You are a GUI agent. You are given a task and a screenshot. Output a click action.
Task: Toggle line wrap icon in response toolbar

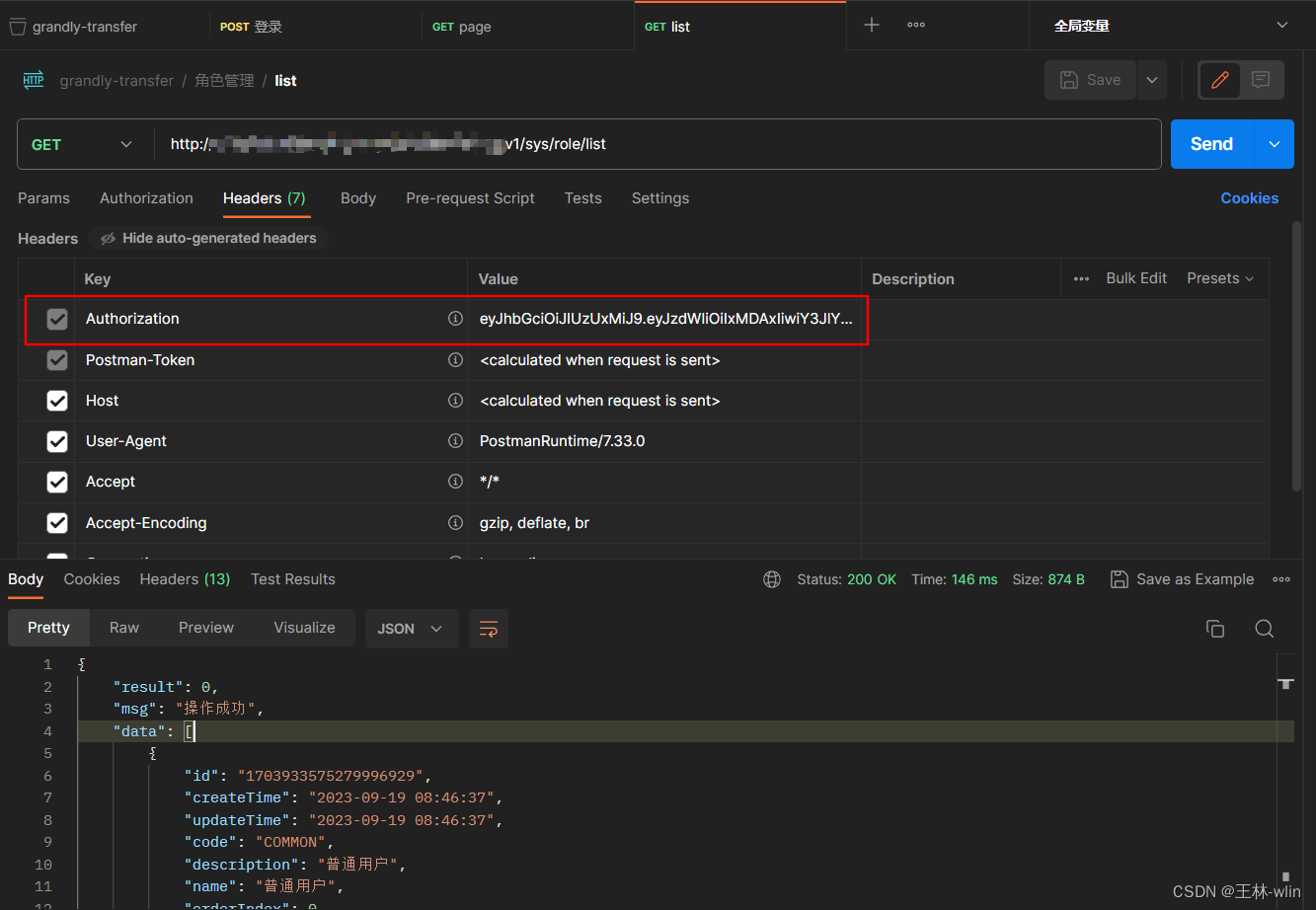coord(489,629)
